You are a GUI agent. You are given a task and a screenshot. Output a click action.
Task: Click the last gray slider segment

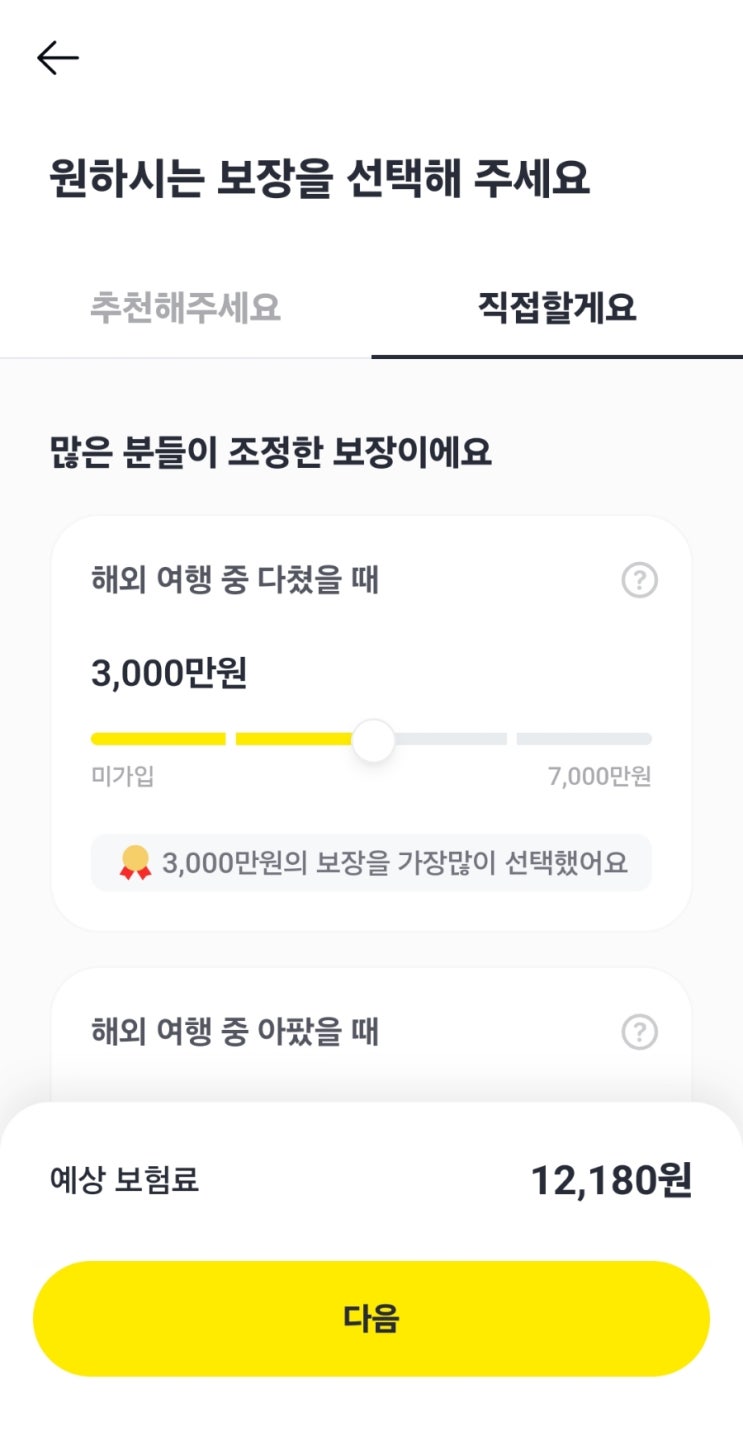584,739
